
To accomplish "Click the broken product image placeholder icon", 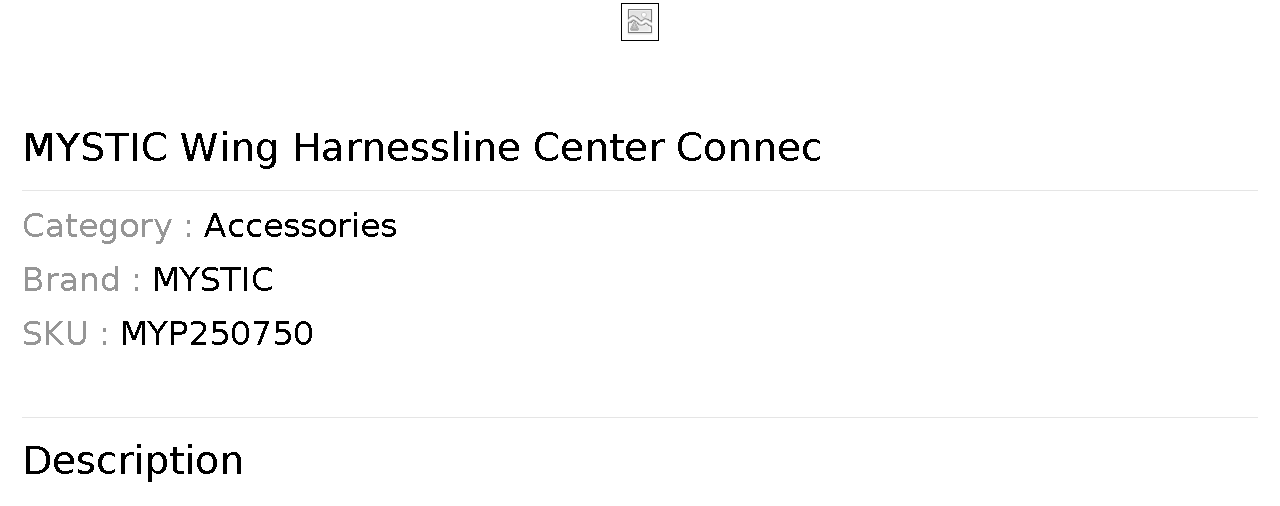I will click(x=640, y=22).
